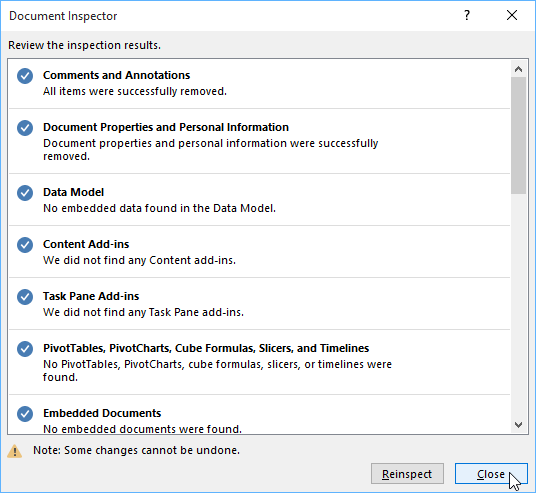Click the scroll down arrow

519,425
